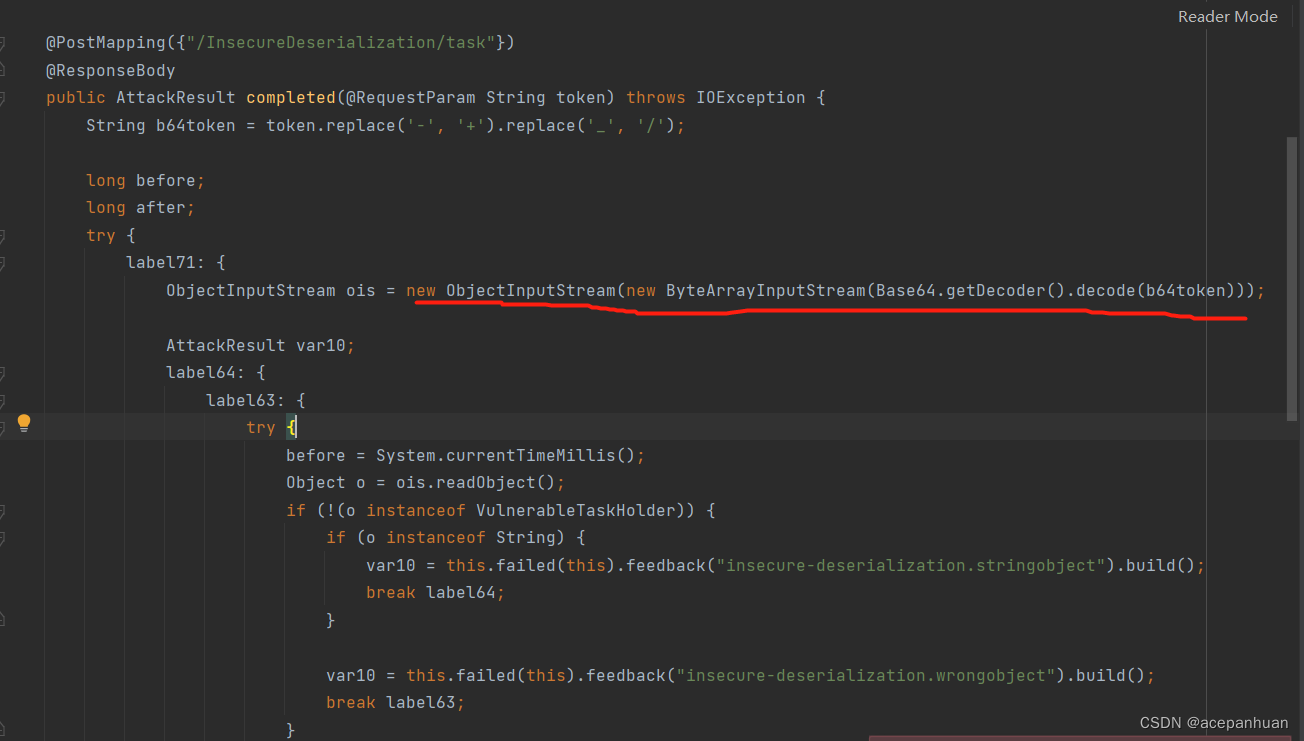Click 'ois.readObject()' call
This screenshot has height=741, width=1304.
point(475,483)
